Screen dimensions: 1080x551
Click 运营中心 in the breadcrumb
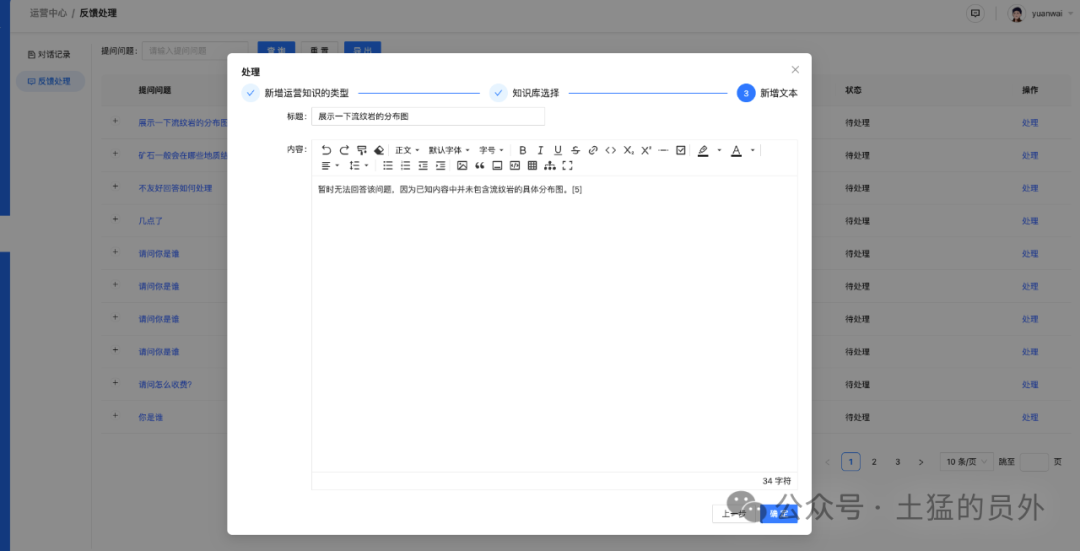click(48, 13)
